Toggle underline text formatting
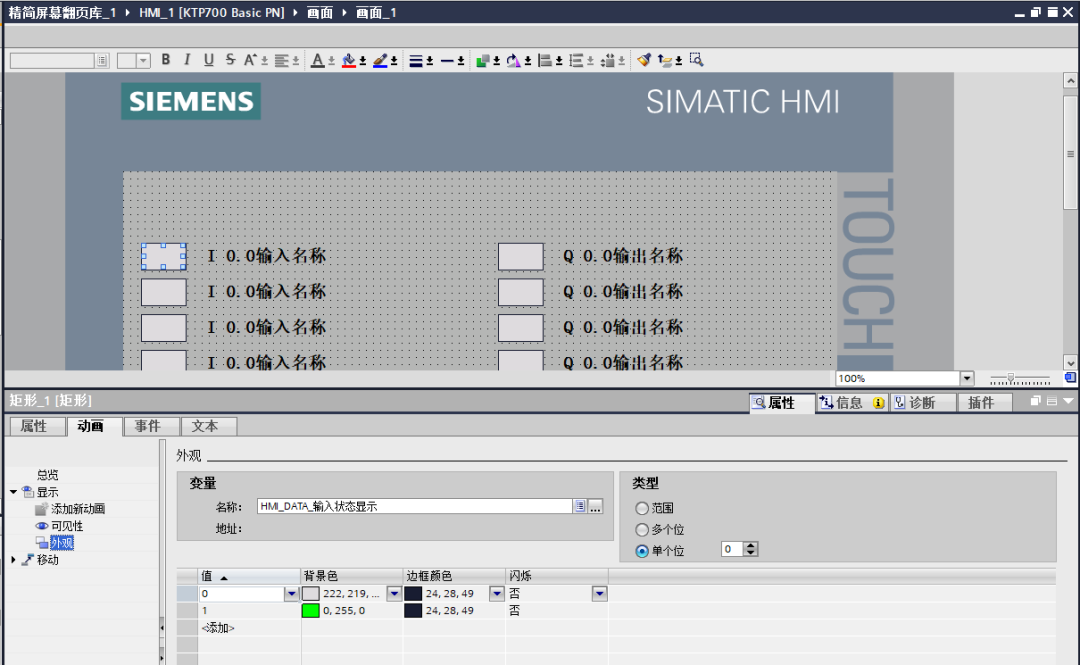Viewport: 1080px width, 665px height. click(x=209, y=60)
